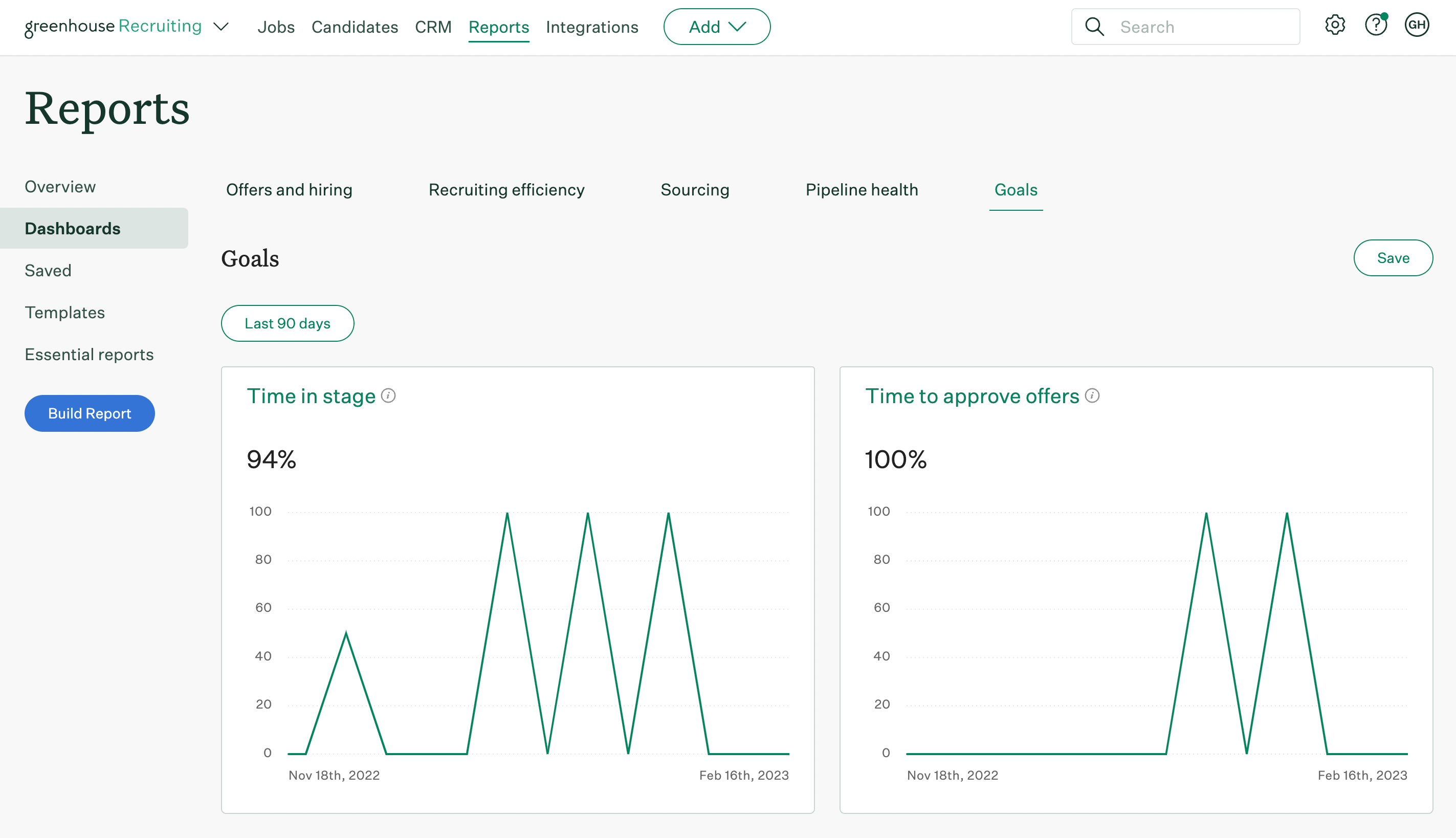Open the settings gear icon
Screen dimensions: 1456x838
(1335, 26)
